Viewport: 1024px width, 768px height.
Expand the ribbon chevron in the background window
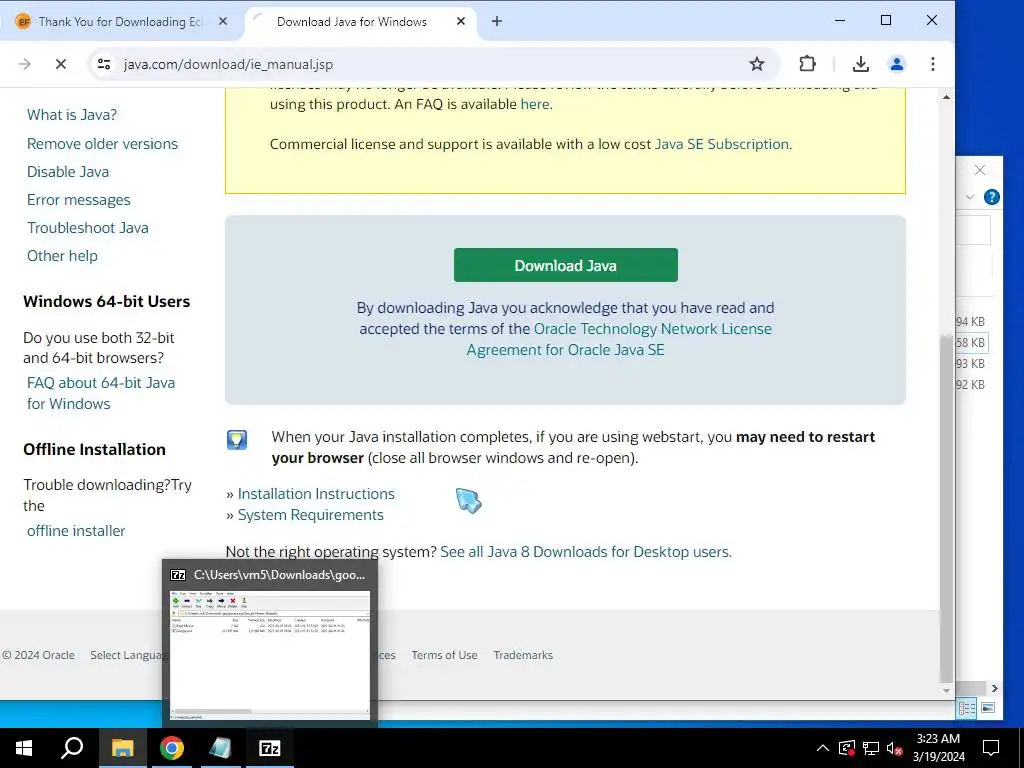point(970,197)
